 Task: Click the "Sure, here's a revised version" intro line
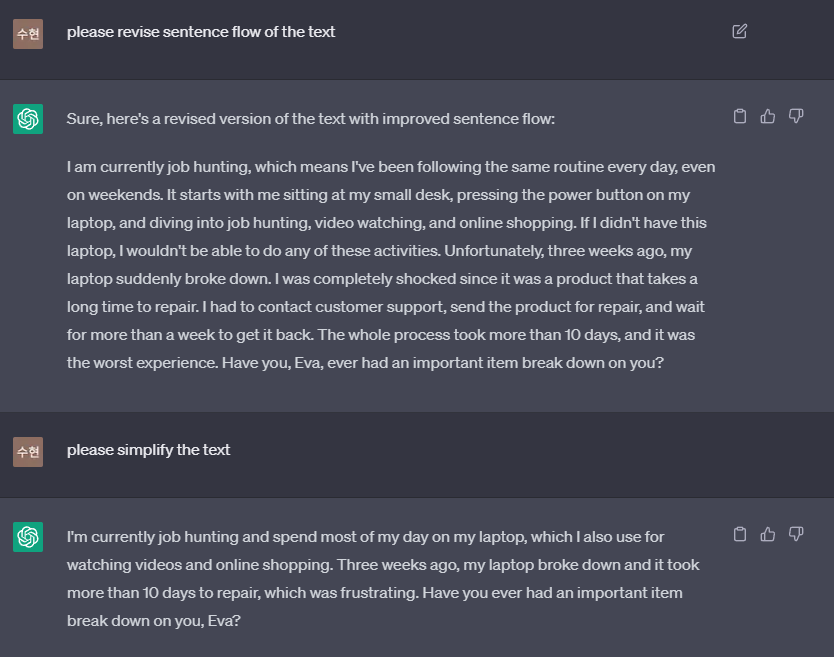pyautogui.click(x=311, y=119)
